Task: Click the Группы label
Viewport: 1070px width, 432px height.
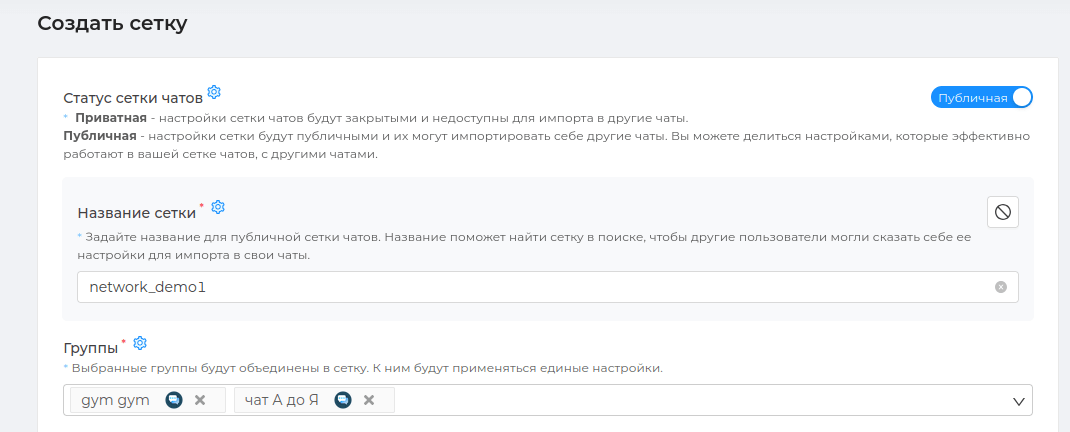Action: pos(90,348)
